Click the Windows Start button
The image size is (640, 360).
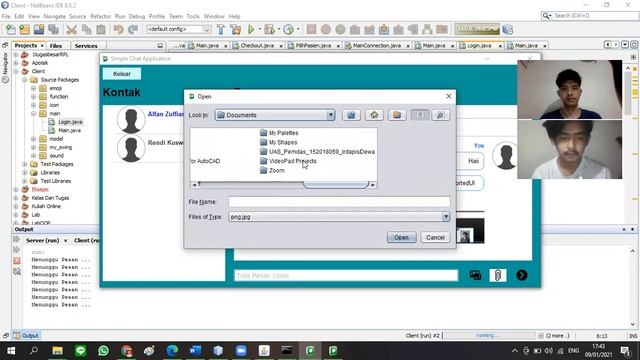11,351
